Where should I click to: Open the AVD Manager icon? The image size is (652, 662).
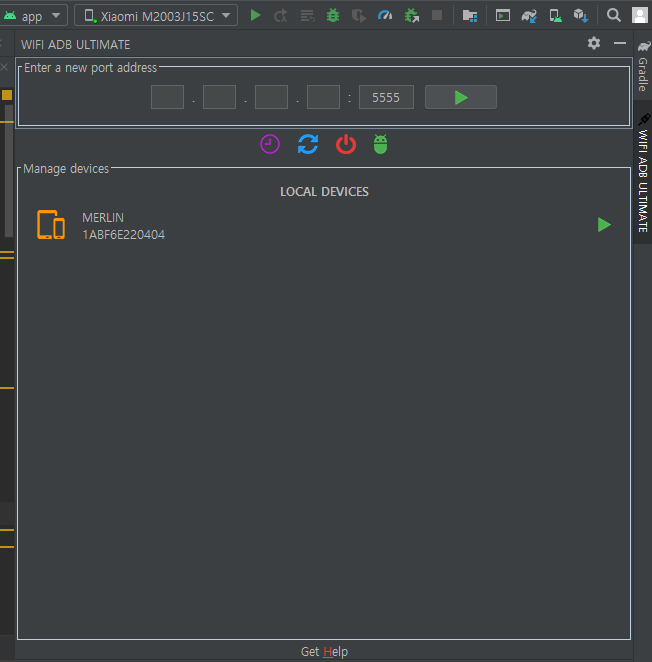555,16
